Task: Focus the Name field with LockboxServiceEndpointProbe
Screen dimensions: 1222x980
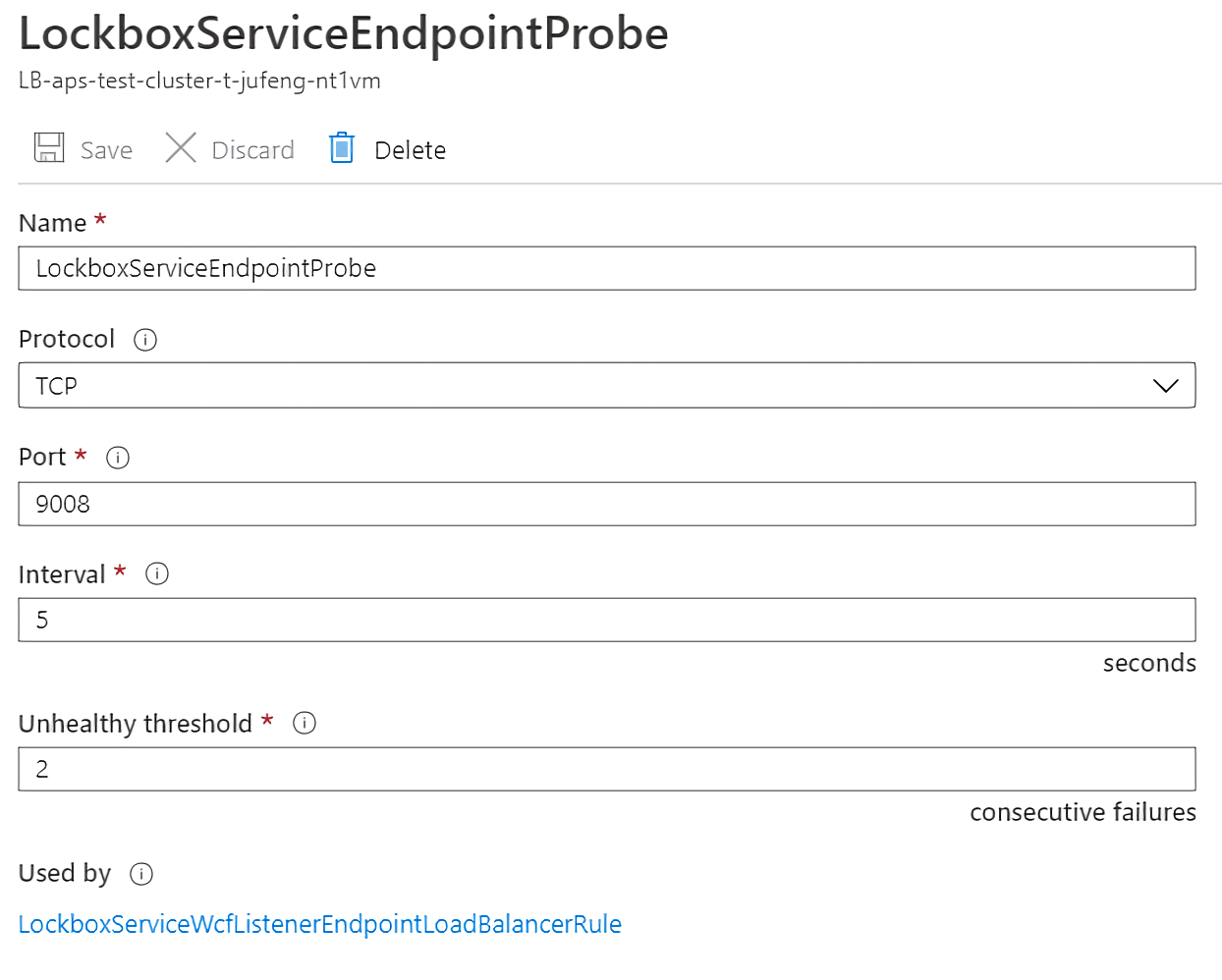Action: [607, 268]
